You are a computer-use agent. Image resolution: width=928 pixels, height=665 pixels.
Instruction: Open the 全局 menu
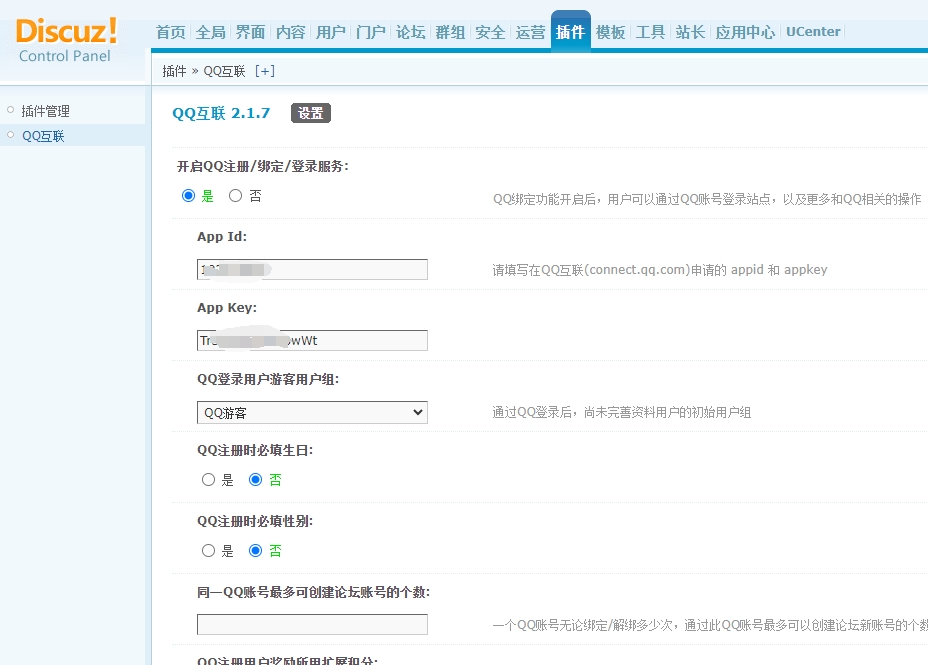[x=211, y=32]
